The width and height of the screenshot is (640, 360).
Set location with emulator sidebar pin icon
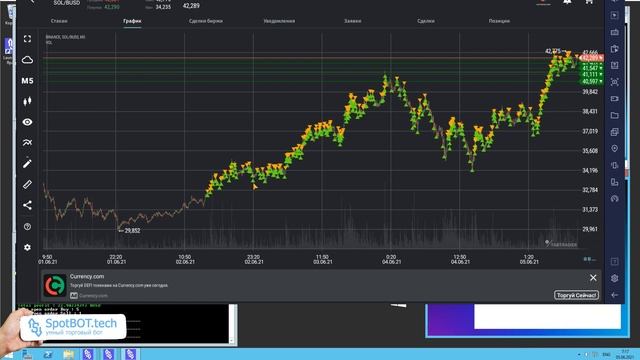click(x=615, y=149)
